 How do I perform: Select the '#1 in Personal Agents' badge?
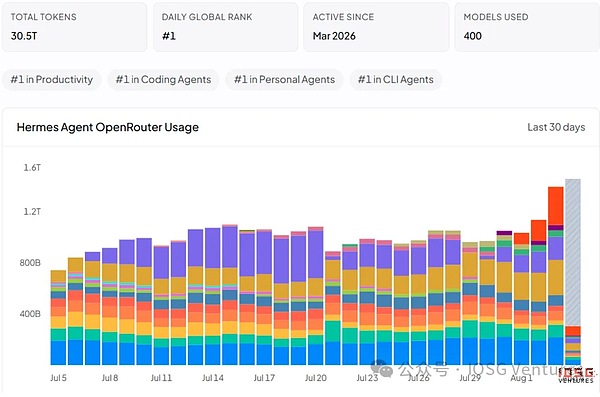pos(284,80)
